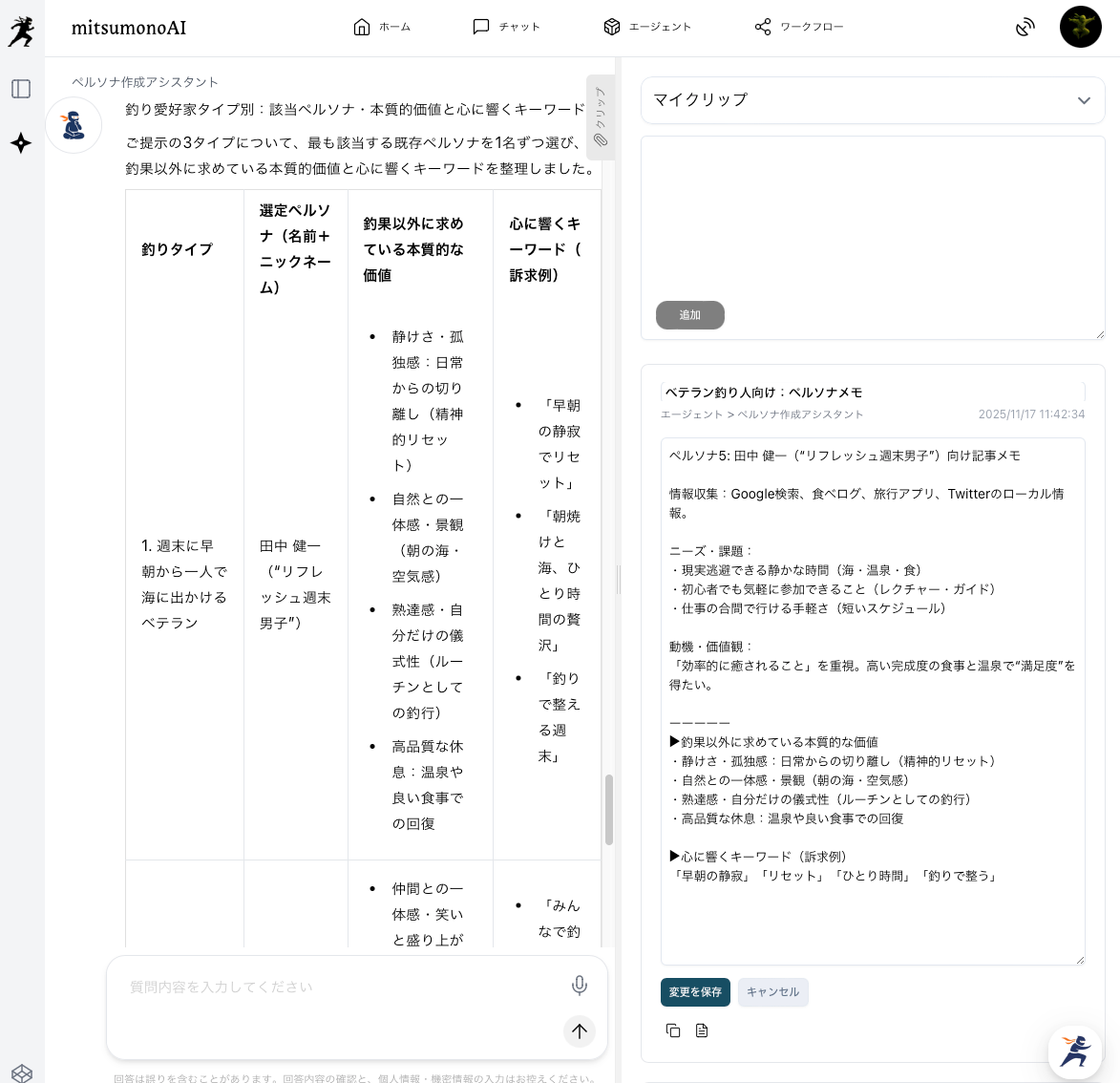Click the document icon below the note
The width and height of the screenshot is (1120, 1083).
(702, 1030)
